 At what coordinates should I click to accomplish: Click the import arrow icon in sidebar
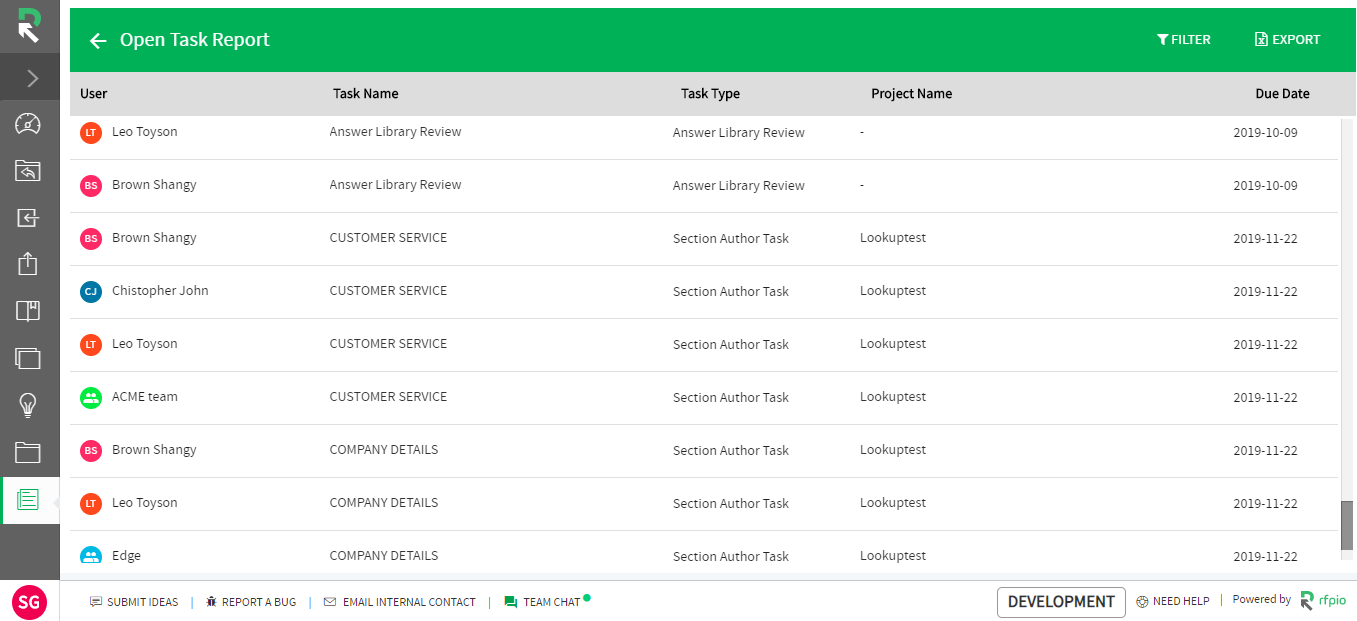pos(28,218)
